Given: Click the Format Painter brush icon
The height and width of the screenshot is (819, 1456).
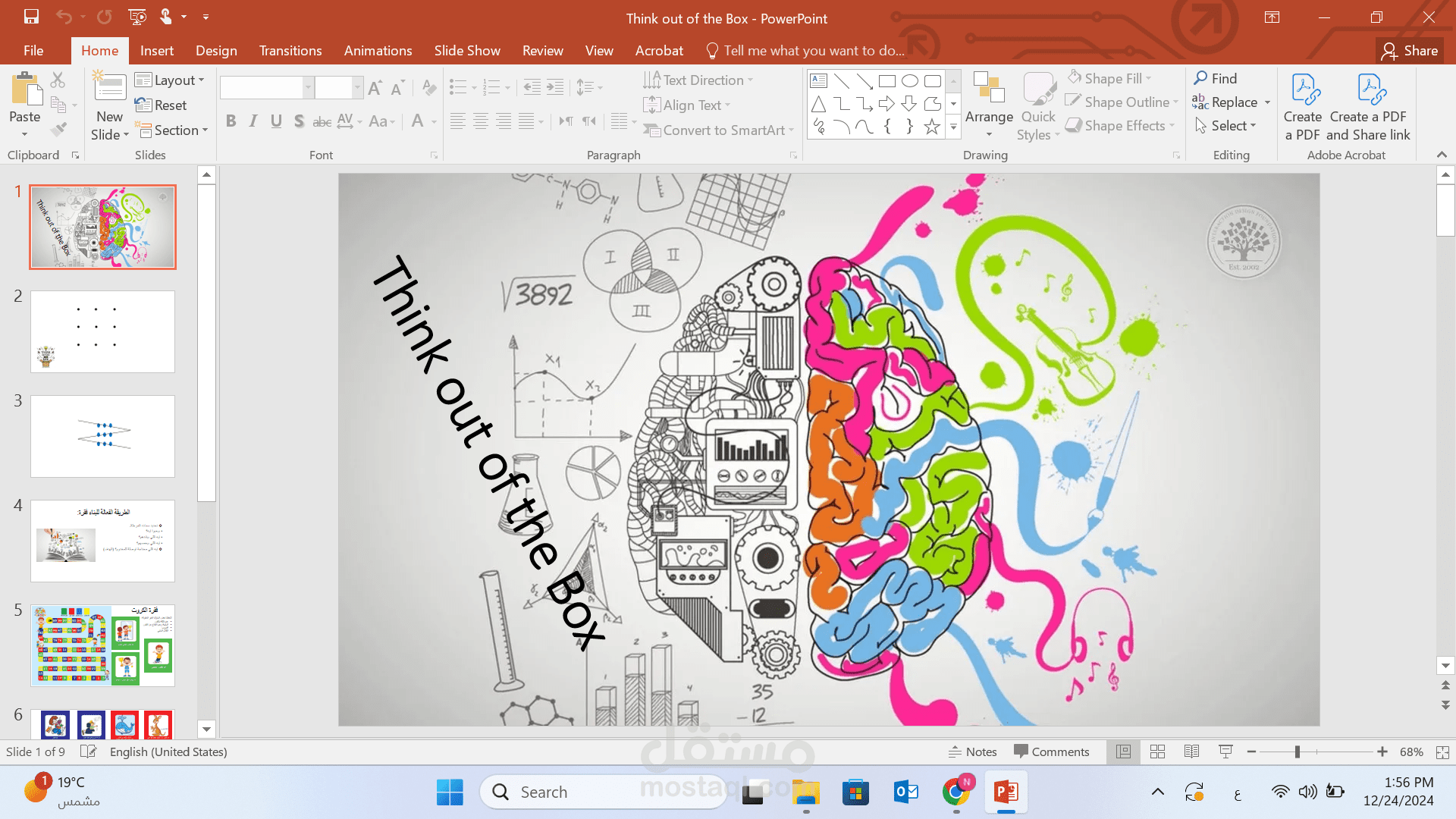Looking at the screenshot, I should click(x=58, y=130).
